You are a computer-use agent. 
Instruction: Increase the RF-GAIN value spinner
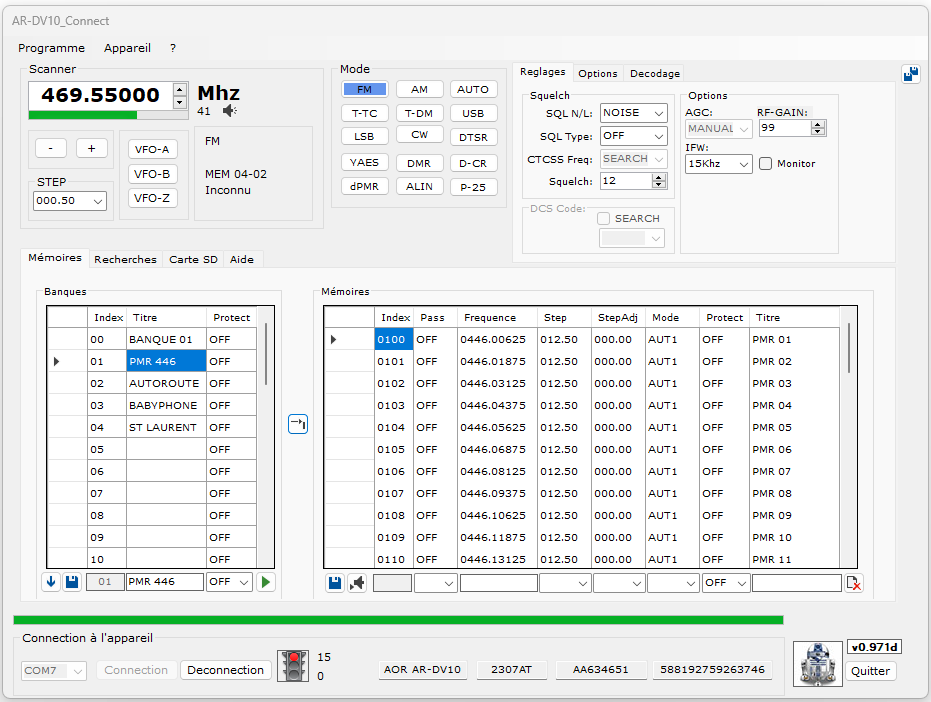tap(818, 124)
